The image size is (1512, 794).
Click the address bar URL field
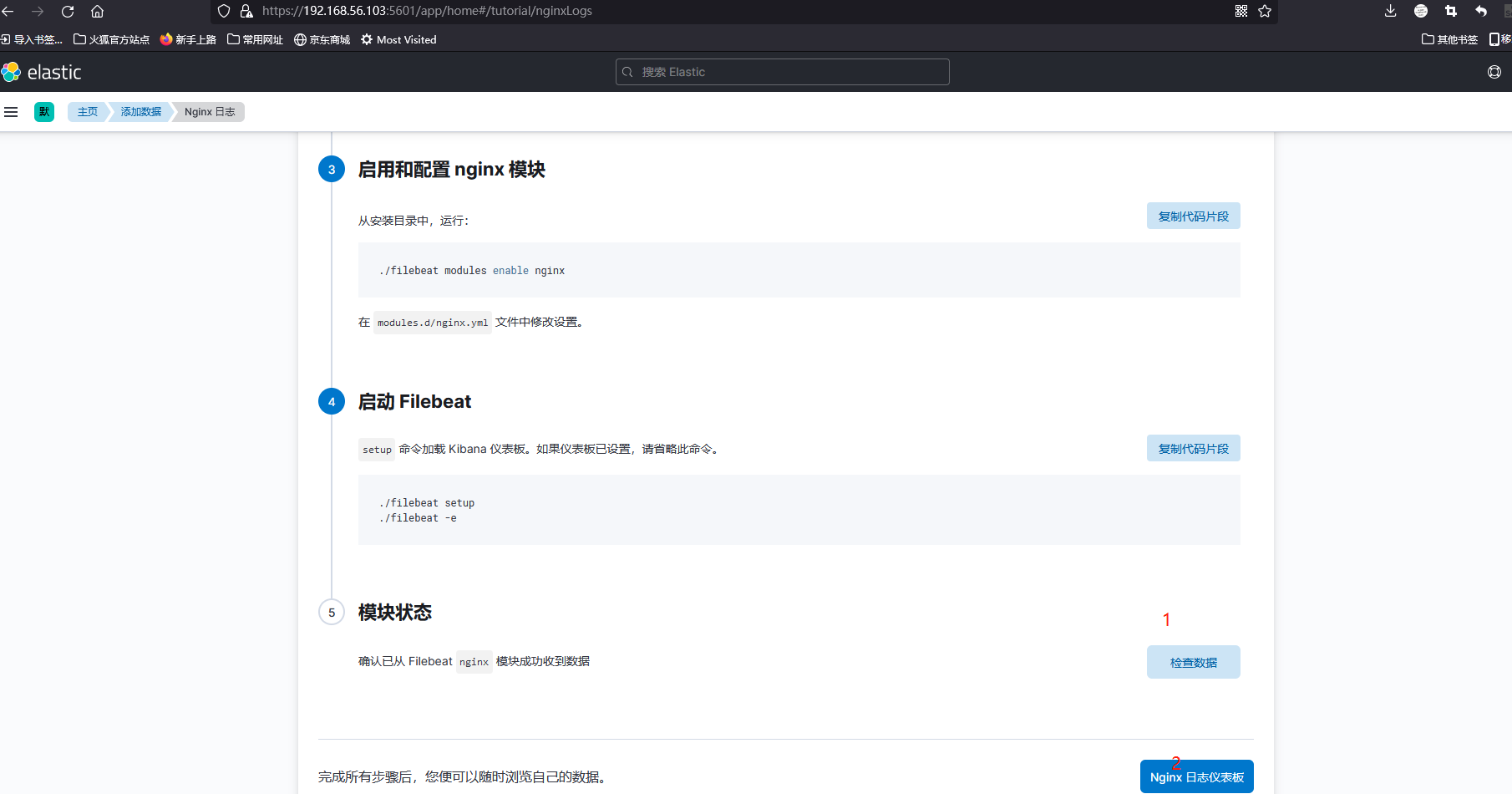pyautogui.click(x=743, y=11)
